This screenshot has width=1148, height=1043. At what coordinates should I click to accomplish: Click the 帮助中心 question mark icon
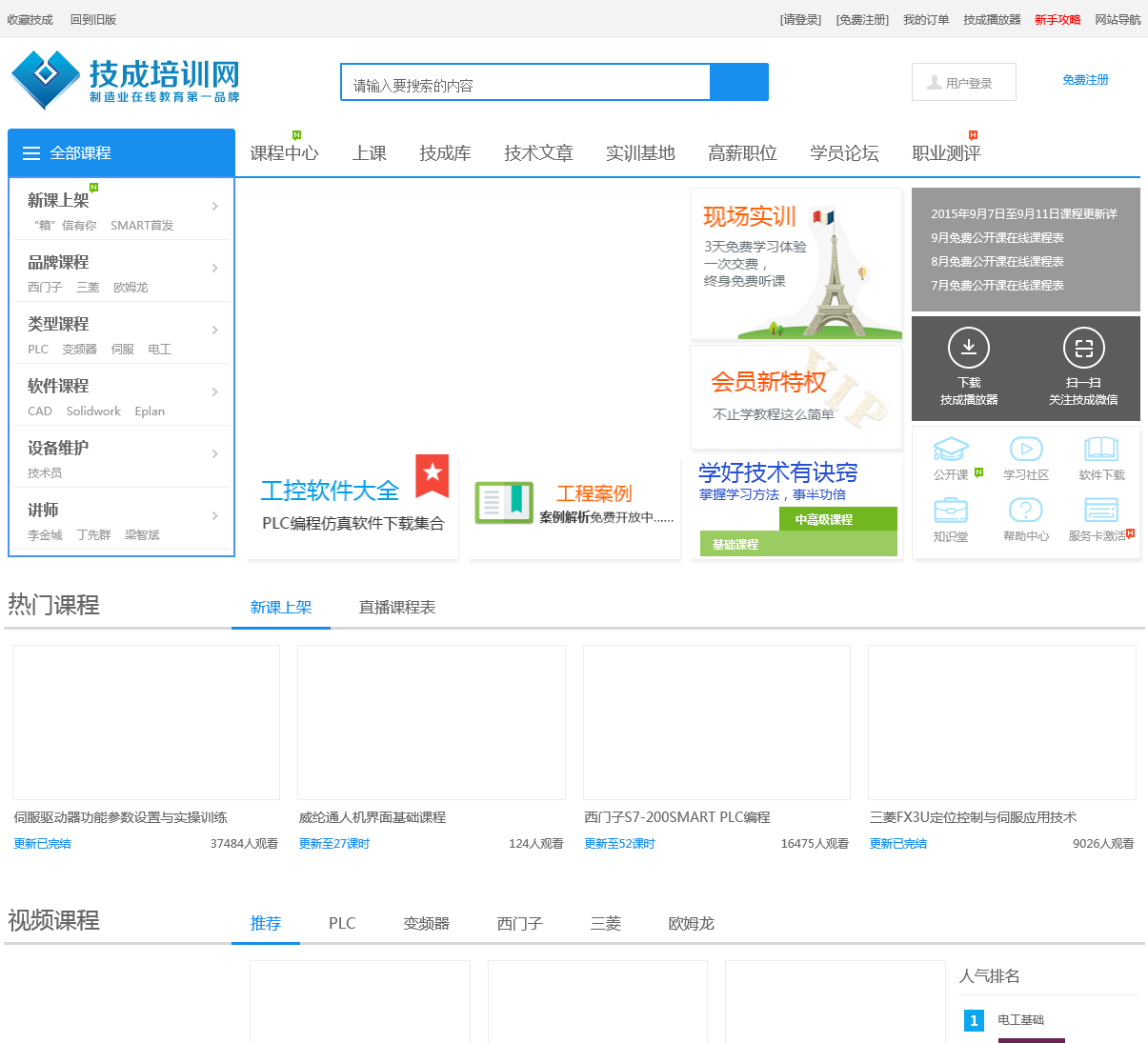coord(1025,511)
